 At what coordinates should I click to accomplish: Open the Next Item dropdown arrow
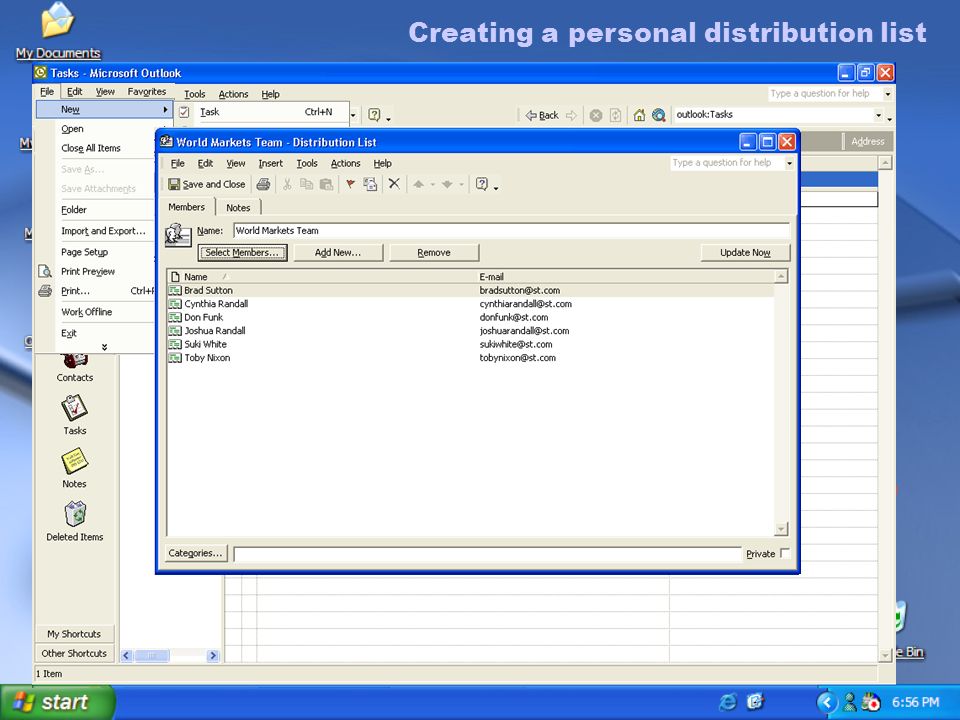coord(461,184)
